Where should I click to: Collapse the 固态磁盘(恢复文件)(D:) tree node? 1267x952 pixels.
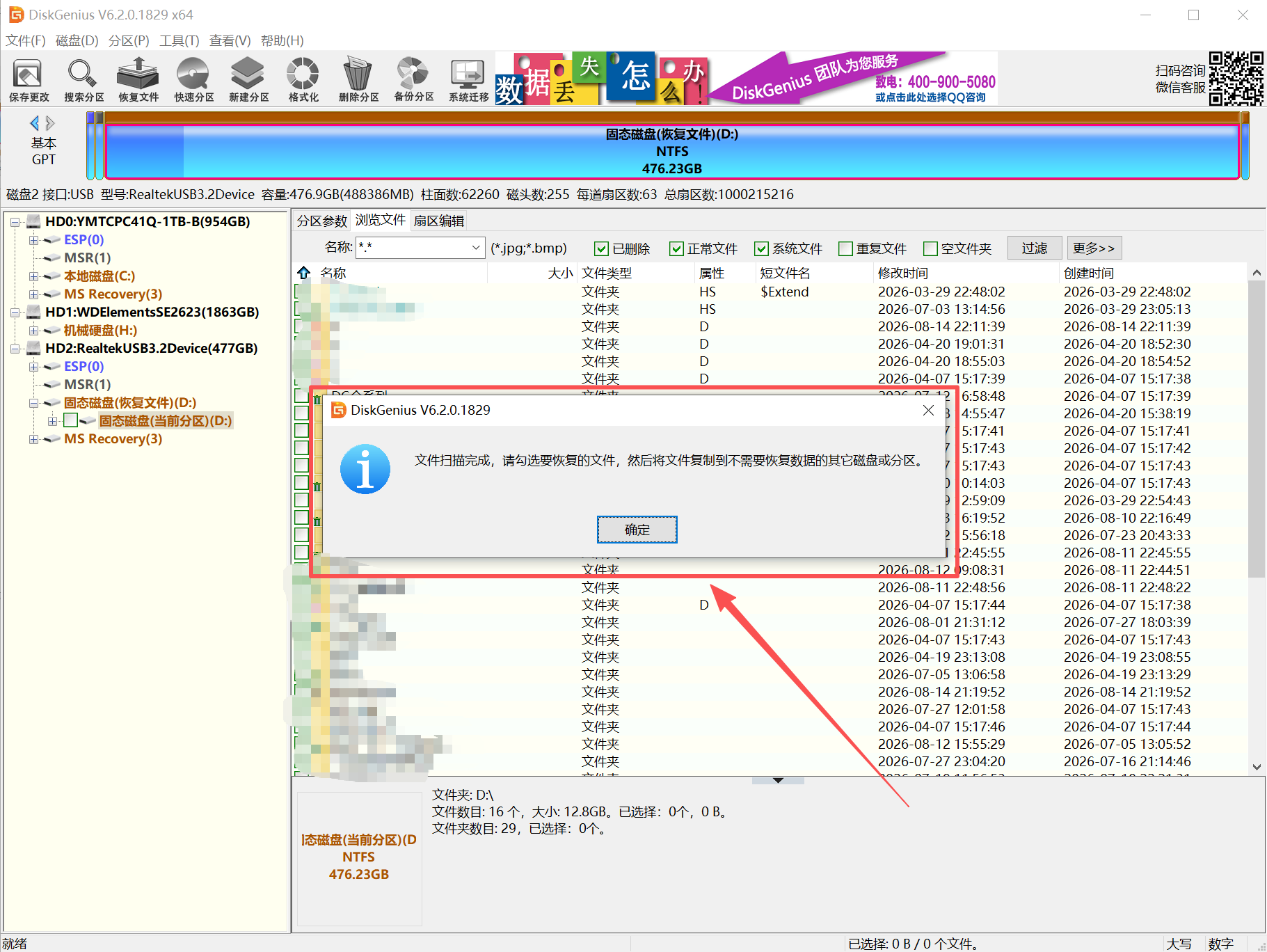point(33,403)
